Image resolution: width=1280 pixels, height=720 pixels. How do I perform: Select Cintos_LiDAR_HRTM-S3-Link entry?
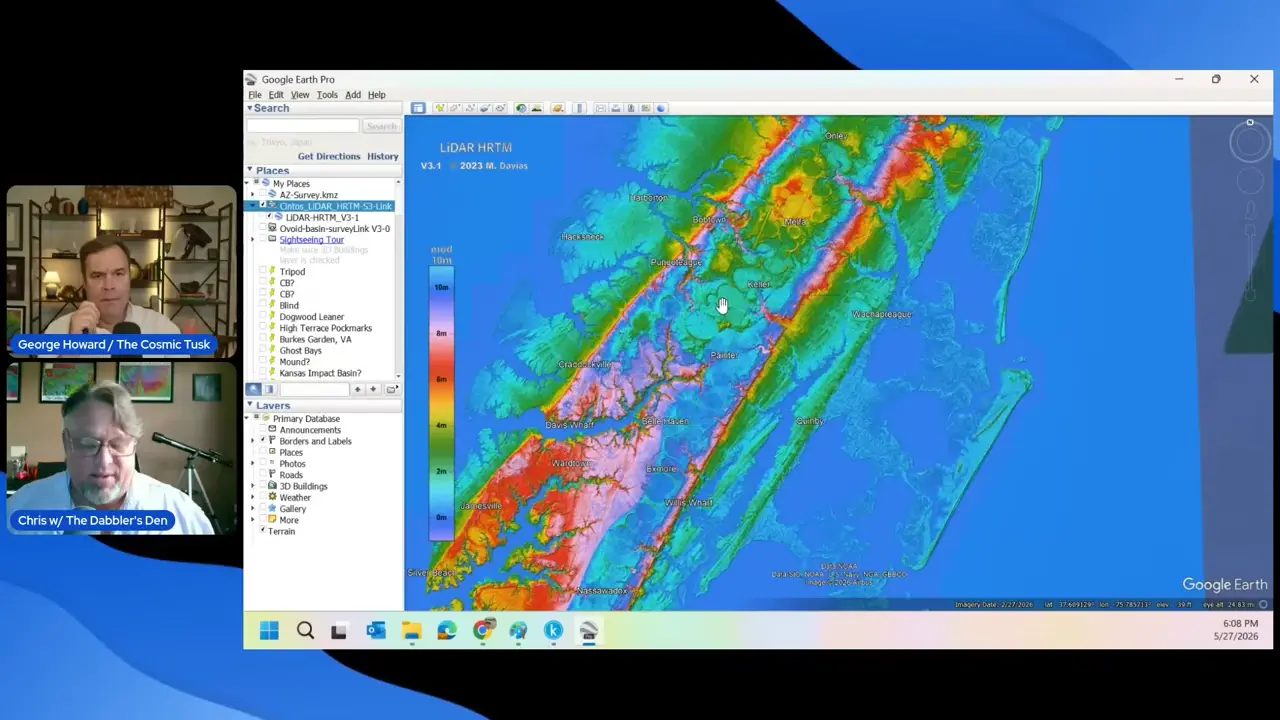point(336,206)
